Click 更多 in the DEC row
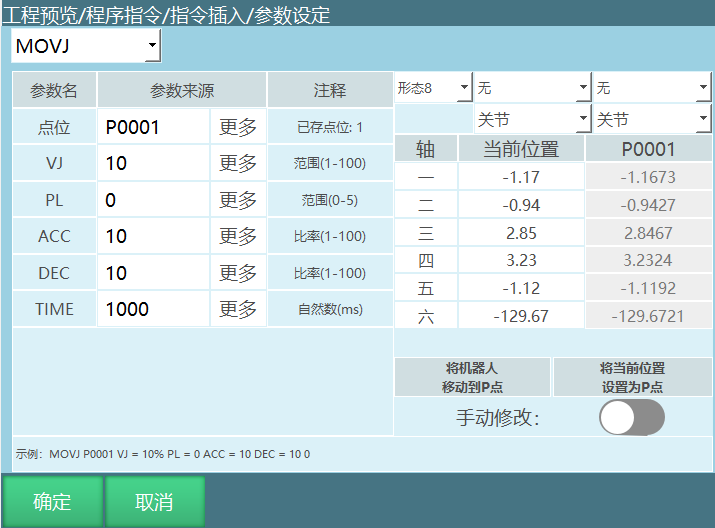 point(238,273)
